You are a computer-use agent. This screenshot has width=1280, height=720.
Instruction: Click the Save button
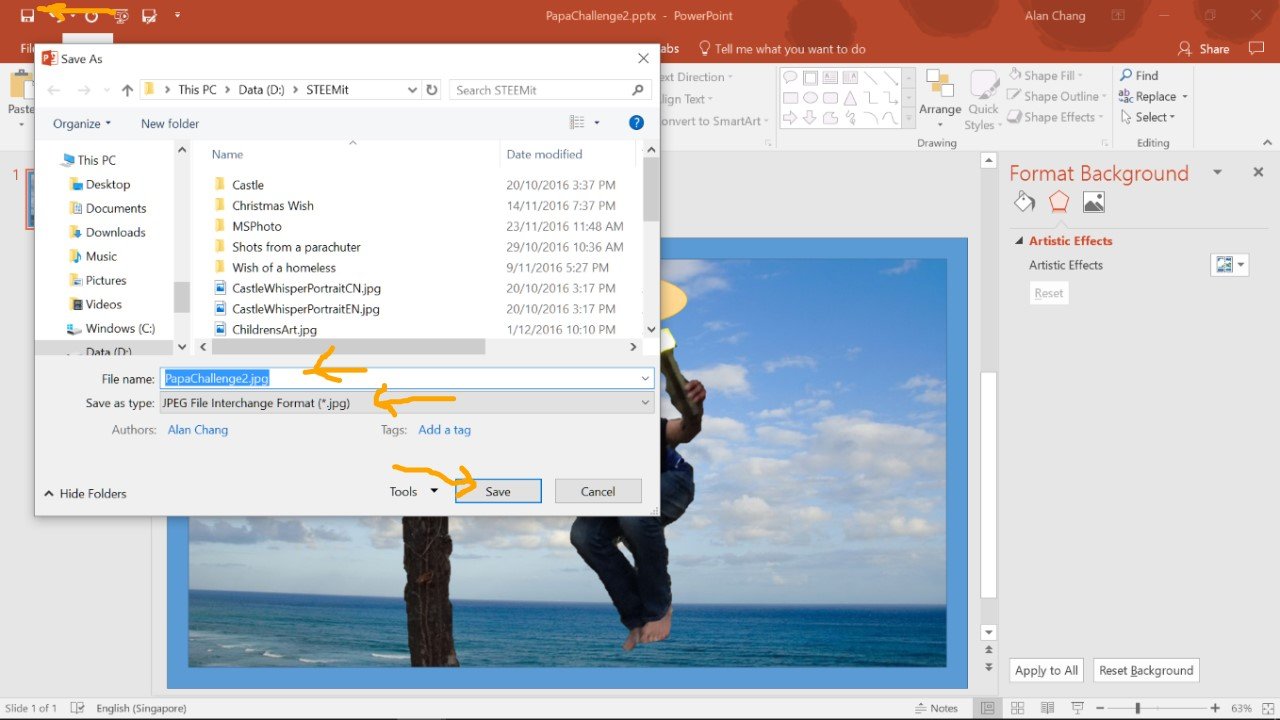498,491
